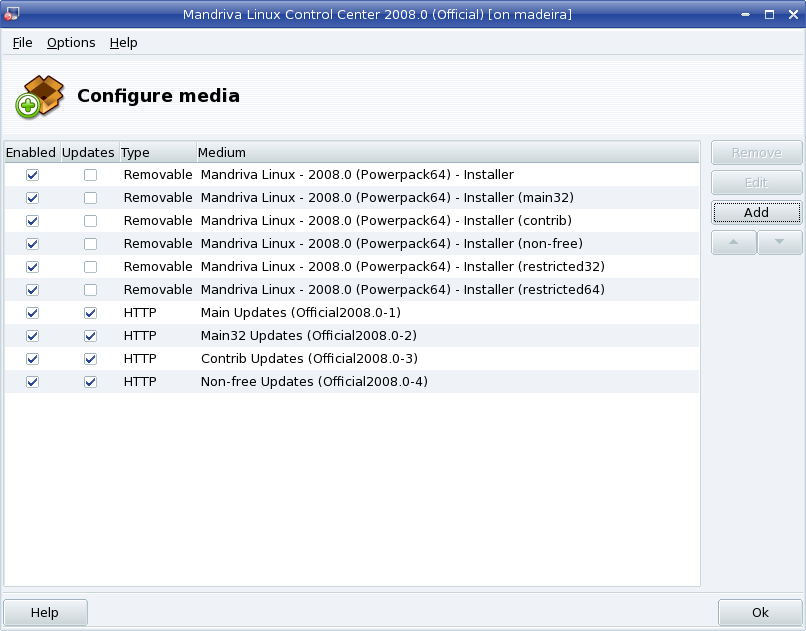Check Updates box for Installer (contrib)
Screen dimensions: 806x631
pyautogui.click(x=90, y=221)
